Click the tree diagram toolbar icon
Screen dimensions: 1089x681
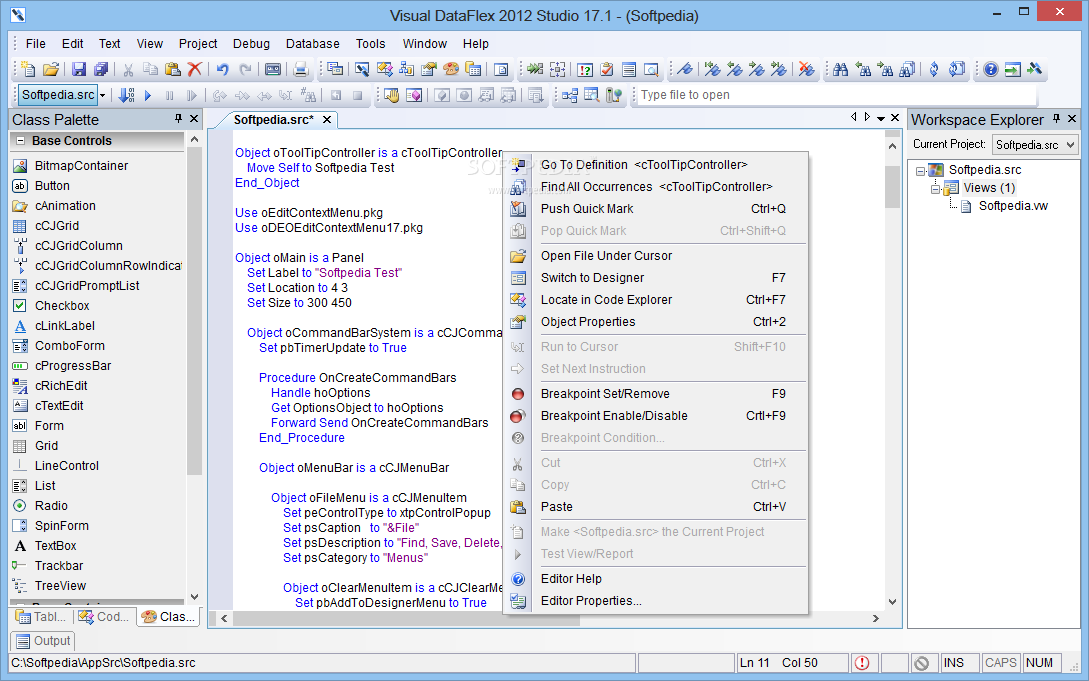pyautogui.click(x=570, y=95)
